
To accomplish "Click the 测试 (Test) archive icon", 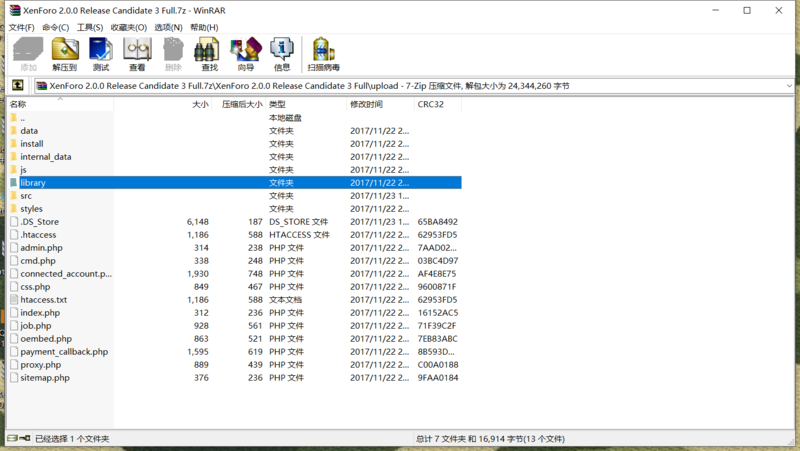I will tap(101, 54).
